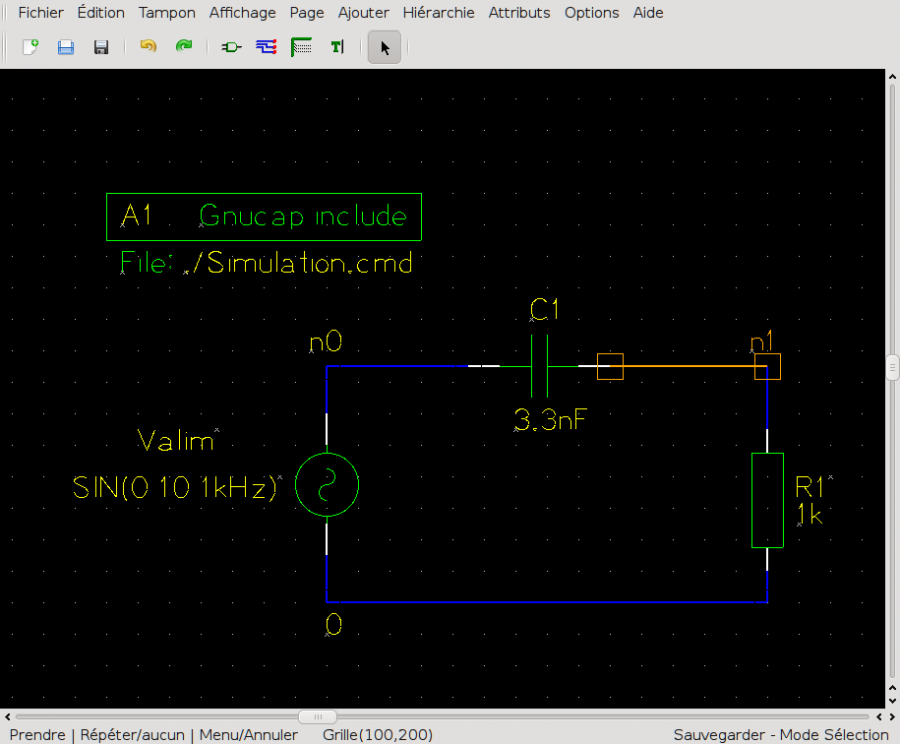Open the Édition menu
This screenshot has height=744, width=900.
(x=101, y=13)
